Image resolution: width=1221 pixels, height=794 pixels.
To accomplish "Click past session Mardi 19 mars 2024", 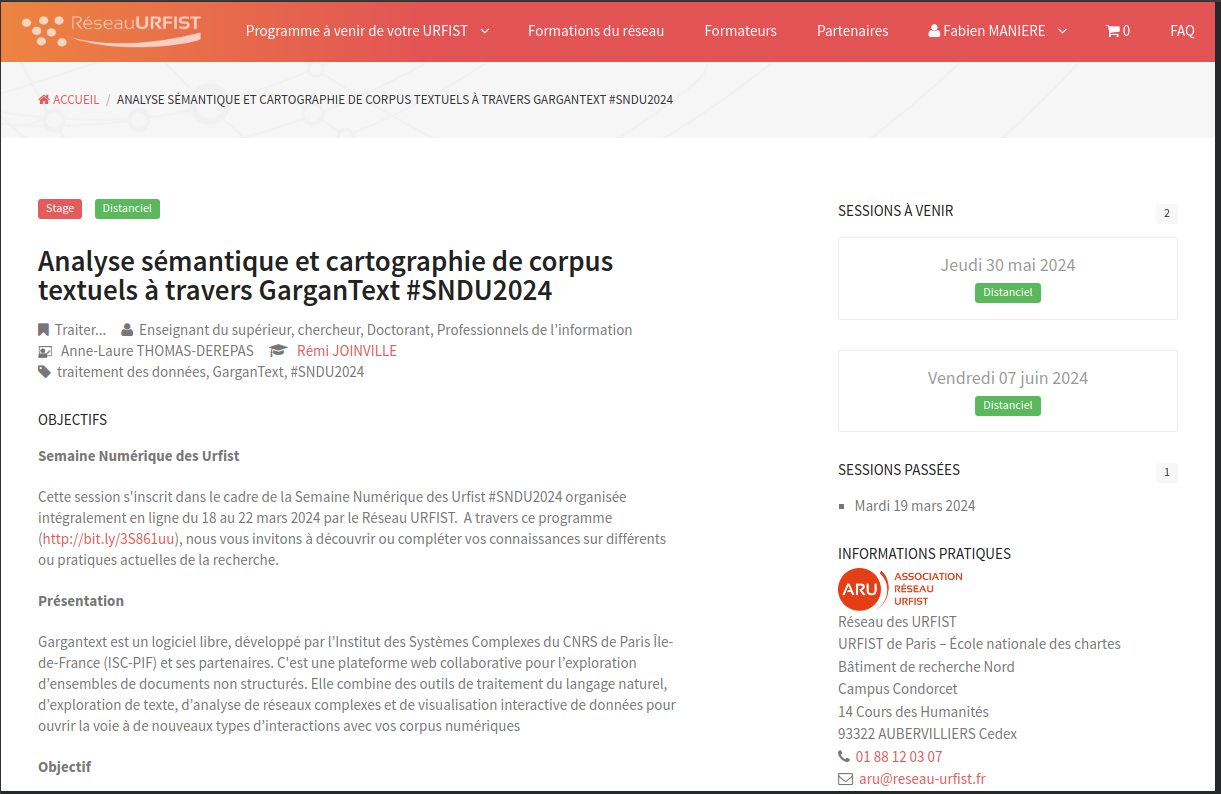I will [x=915, y=506].
